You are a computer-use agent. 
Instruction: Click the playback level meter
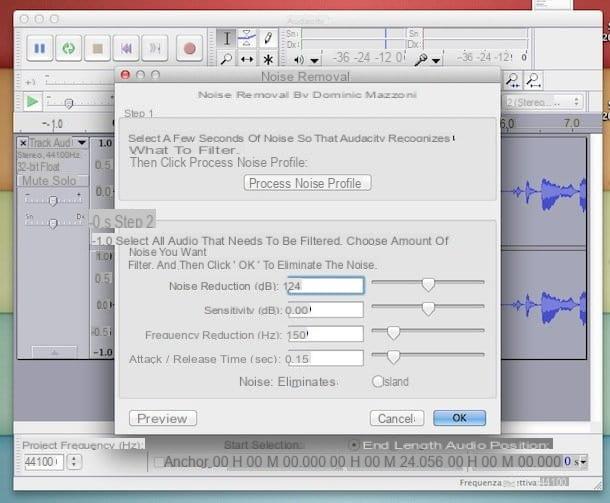pyautogui.click(x=353, y=39)
